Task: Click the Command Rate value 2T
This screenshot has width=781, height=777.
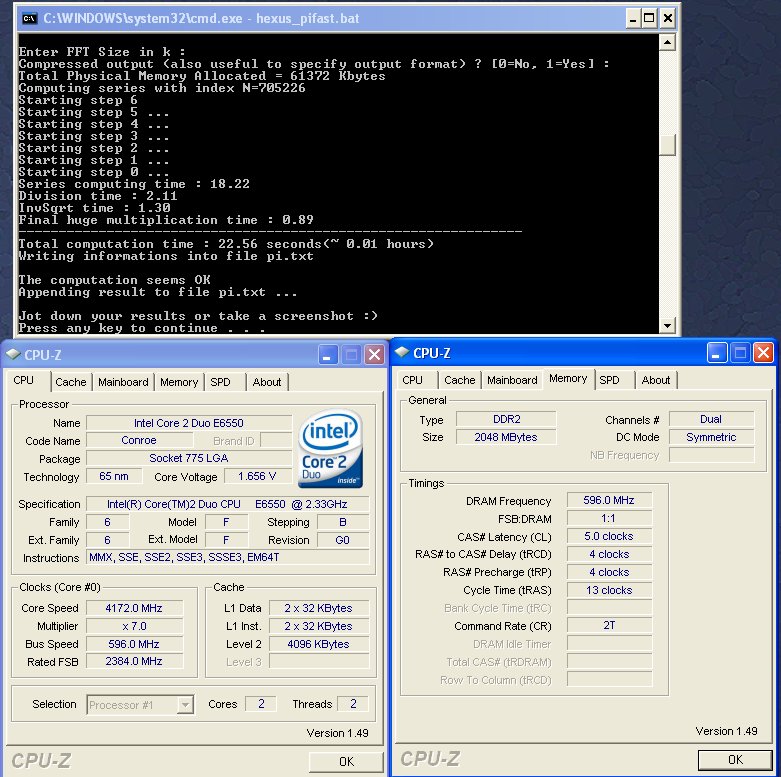Action: 609,625
